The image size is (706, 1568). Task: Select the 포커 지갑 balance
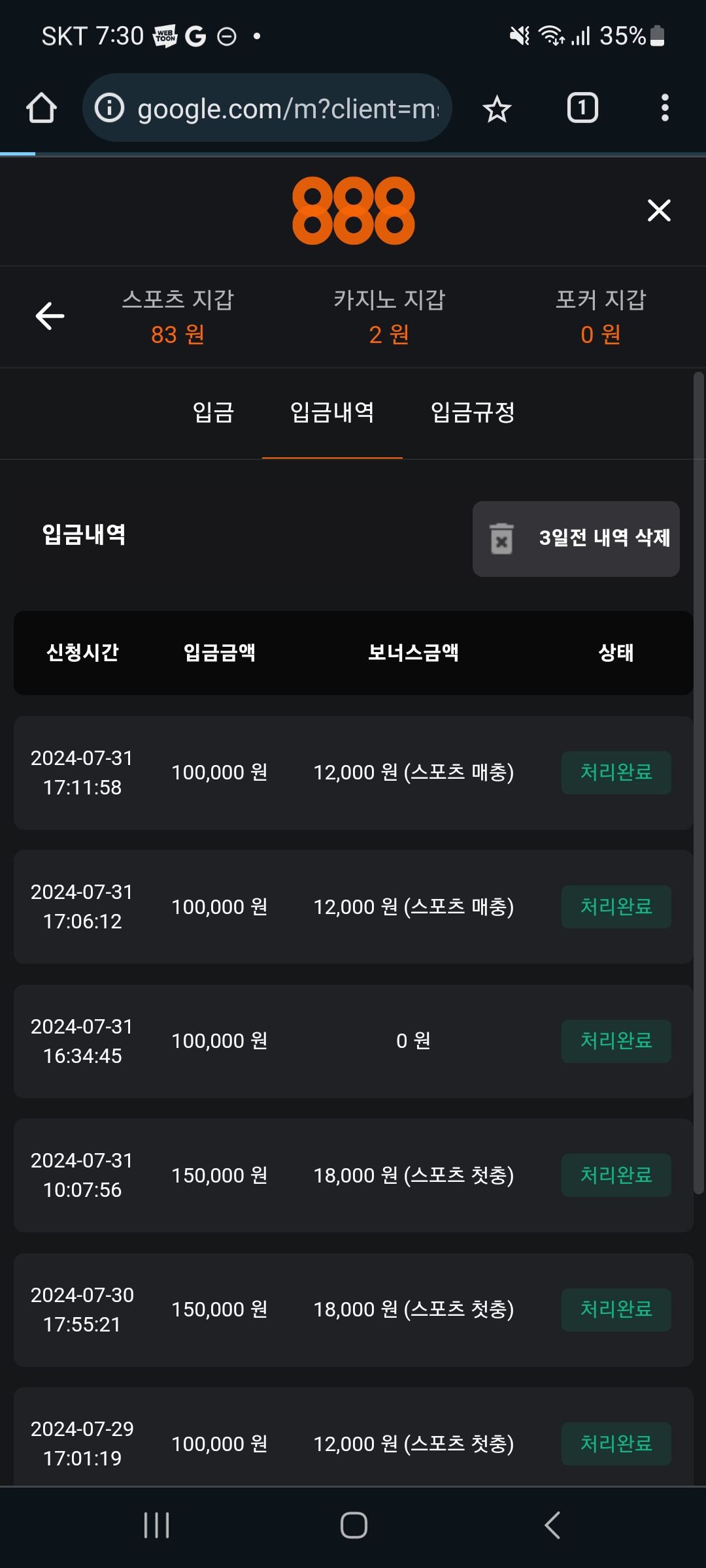pos(601,317)
